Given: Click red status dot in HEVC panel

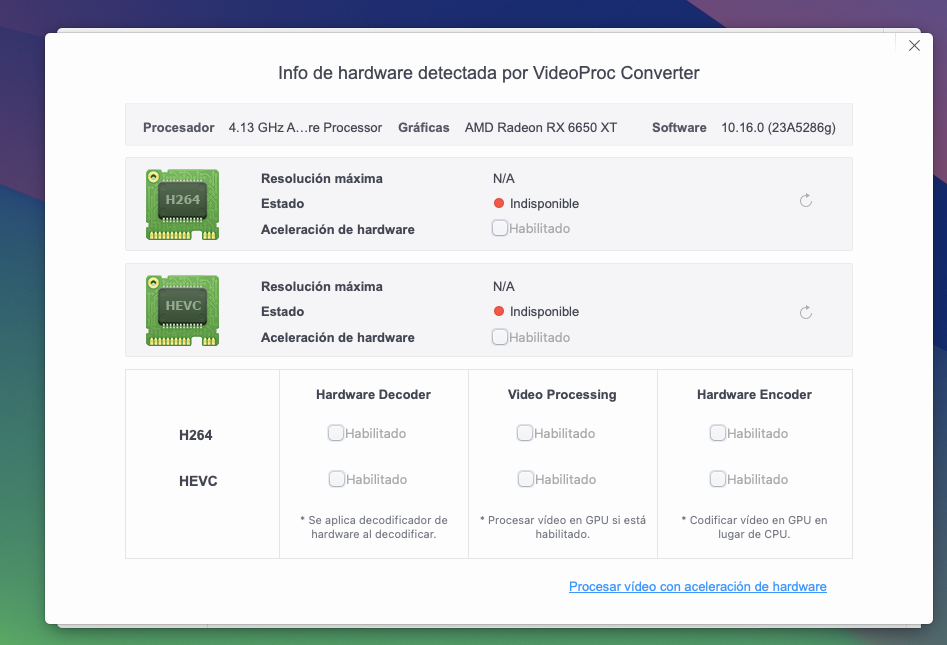Looking at the screenshot, I should click(499, 311).
